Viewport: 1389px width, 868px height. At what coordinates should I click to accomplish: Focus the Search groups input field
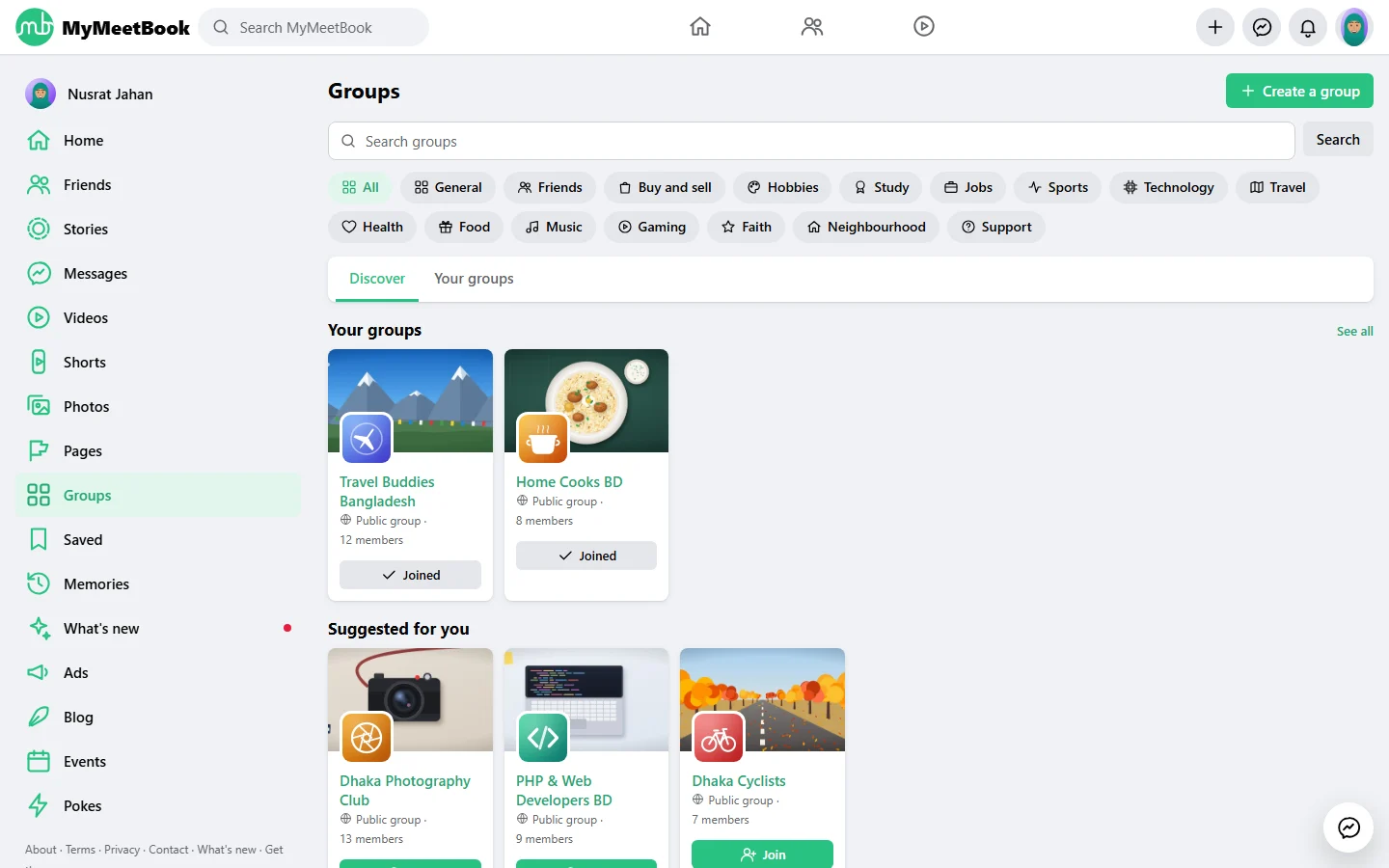point(811,141)
